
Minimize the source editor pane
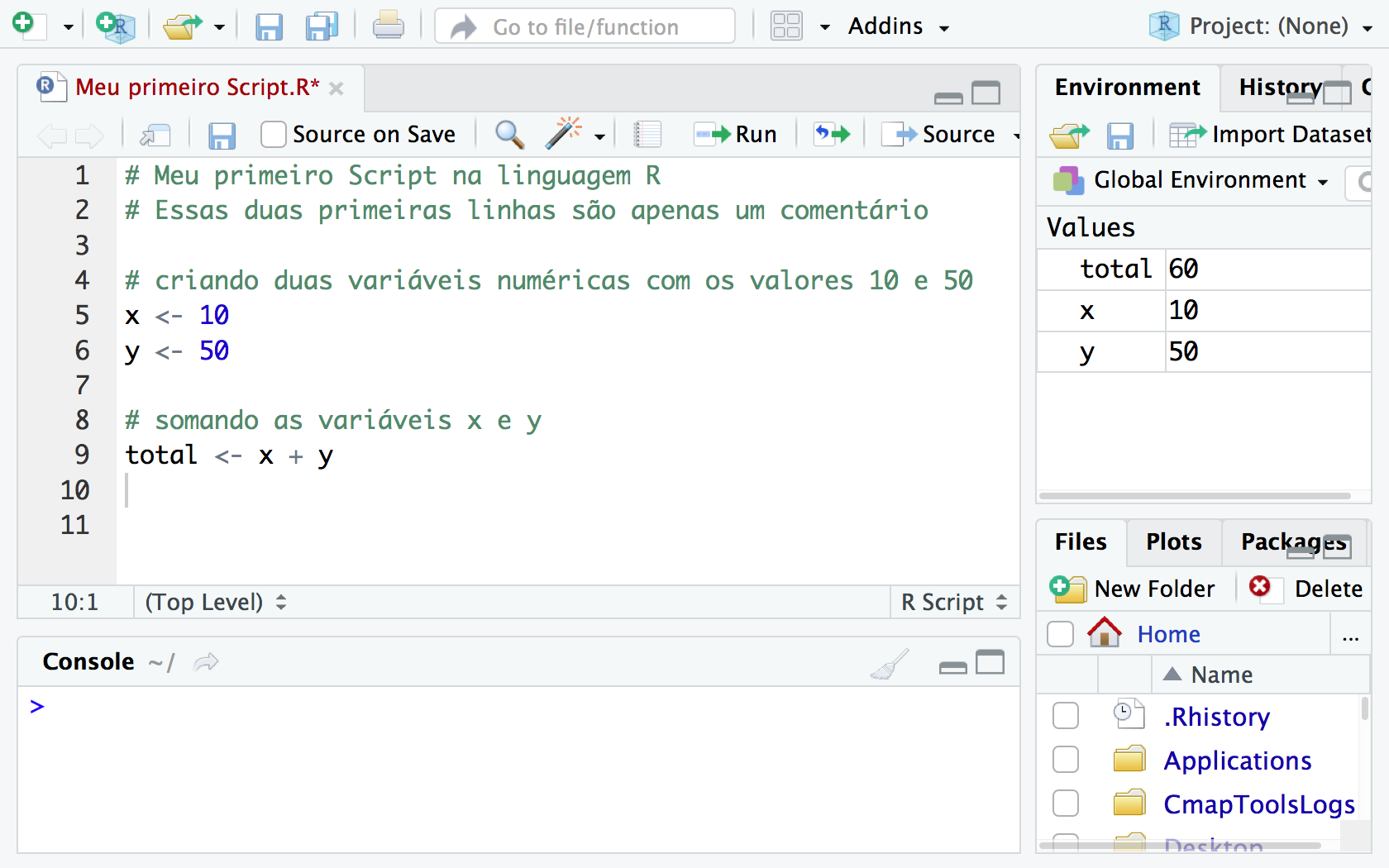[x=948, y=98]
